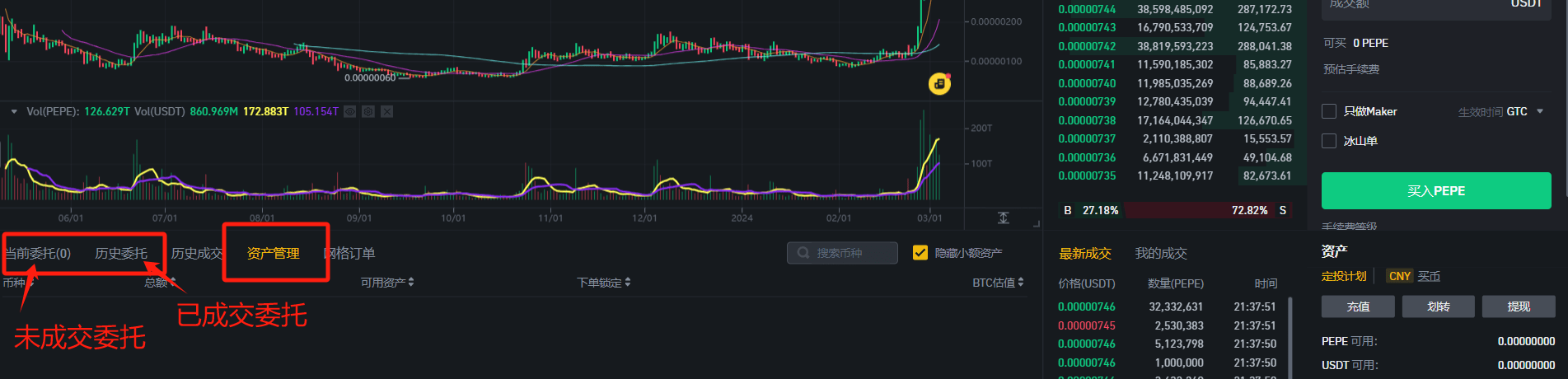1568x379 pixels.
Task: Click the chart auto-fit height icon
Action: tap(1003, 218)
